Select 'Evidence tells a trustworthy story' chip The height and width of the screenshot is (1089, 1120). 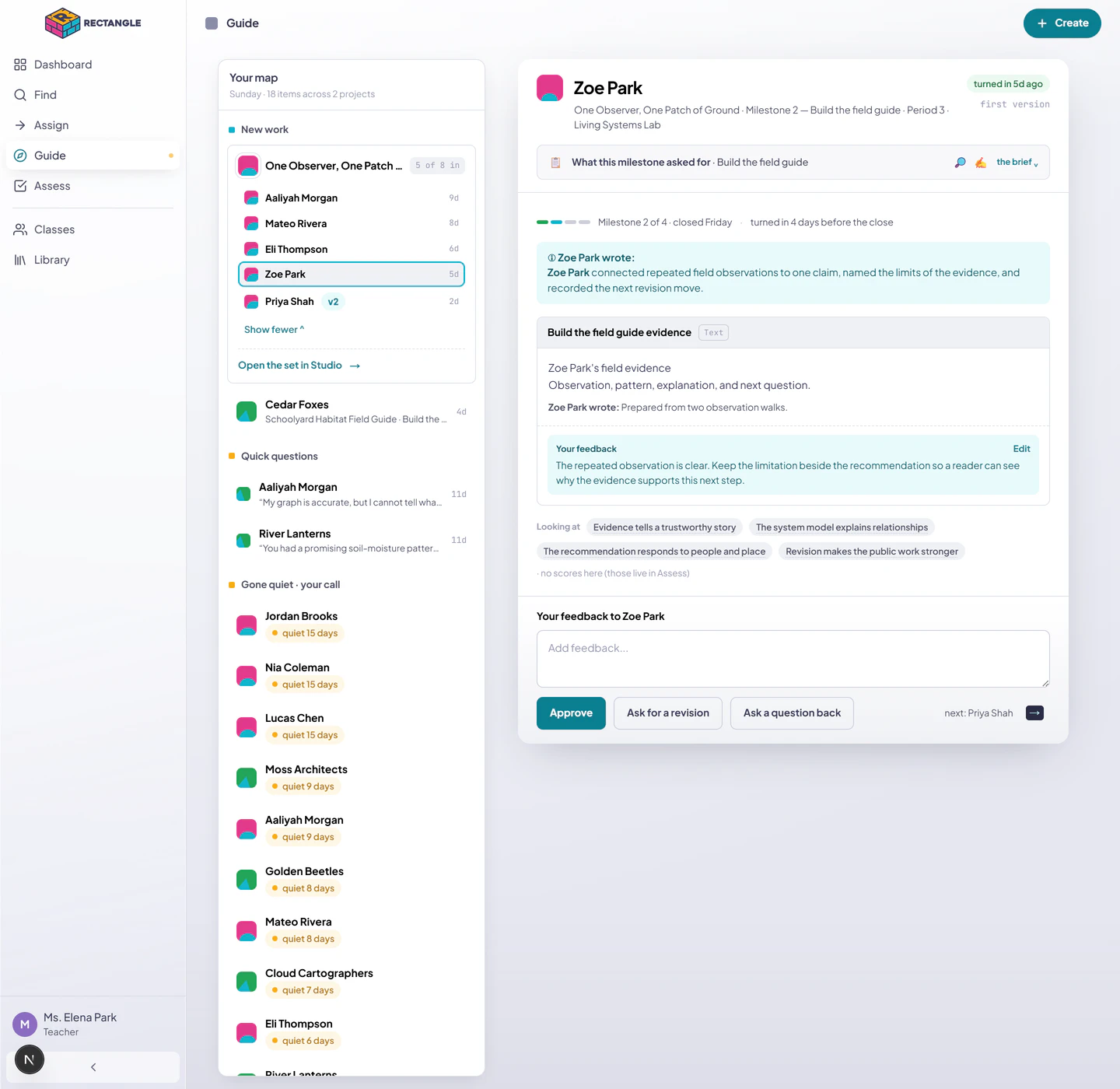(x=664, y=527)
